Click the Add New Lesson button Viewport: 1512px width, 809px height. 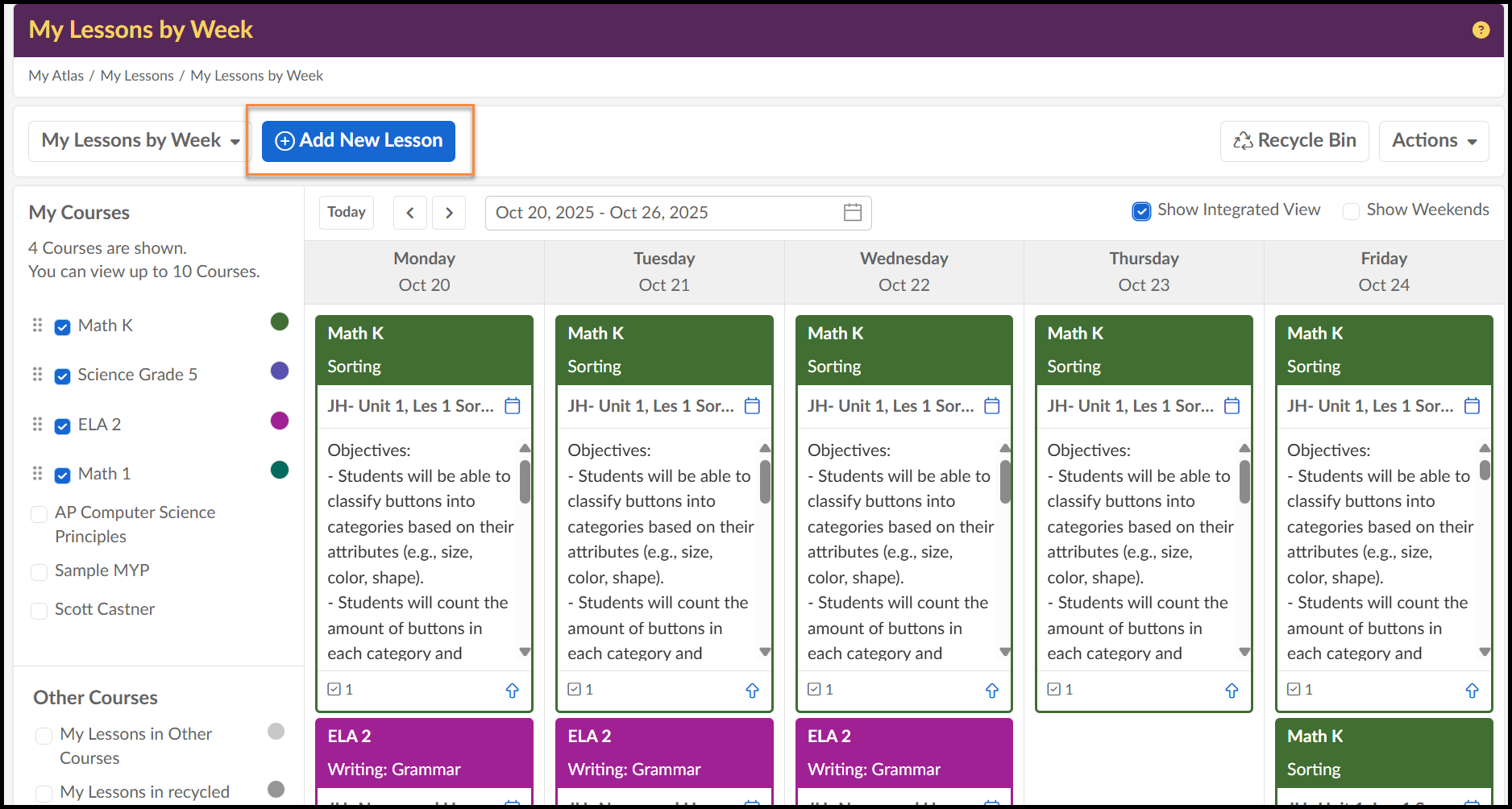359,141
